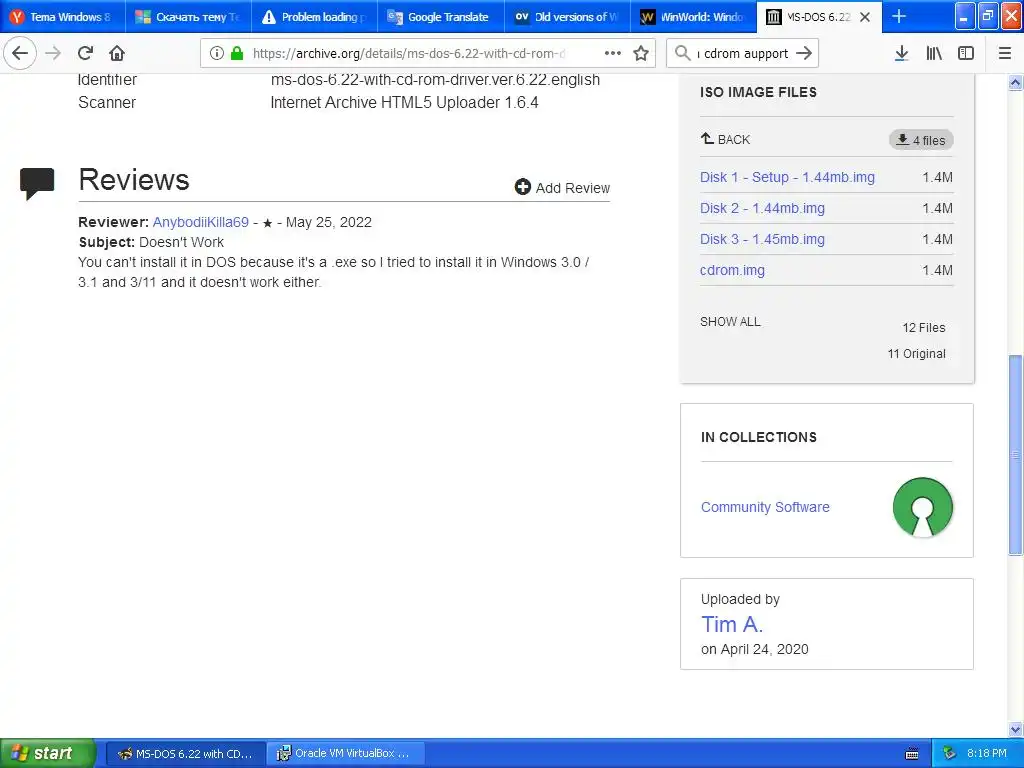Open the browser home page
Image resolution: width=1024 pixels, height=768 pixels.
tap(117, 53)
